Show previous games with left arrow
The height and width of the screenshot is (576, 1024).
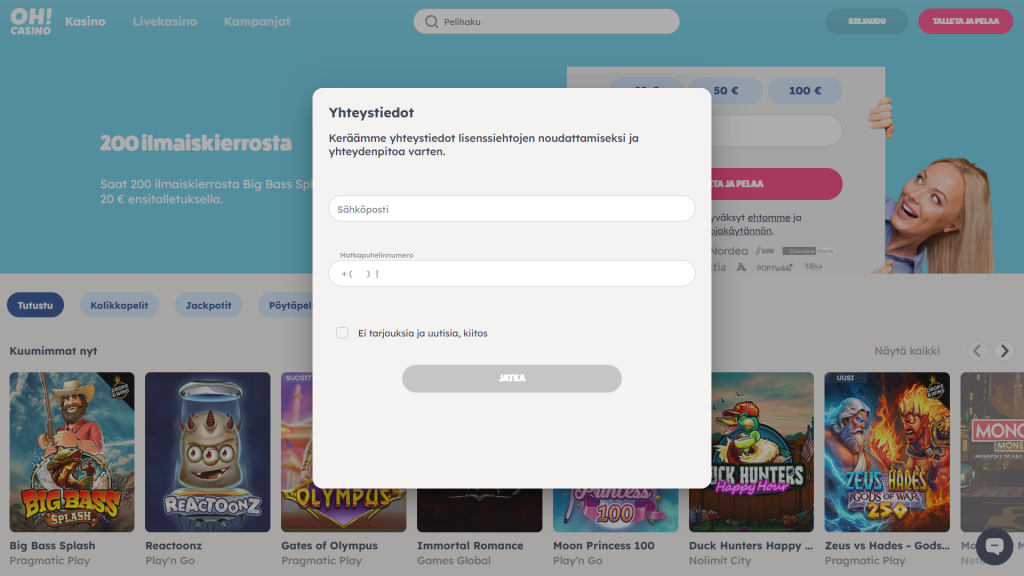977,351
